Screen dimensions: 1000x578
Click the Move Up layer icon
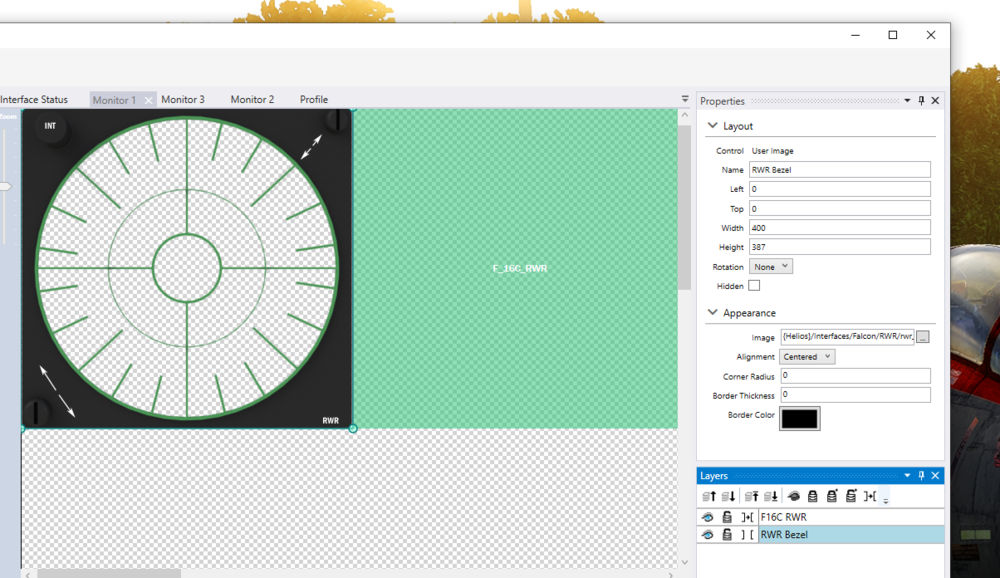click(x=709, y=496)
